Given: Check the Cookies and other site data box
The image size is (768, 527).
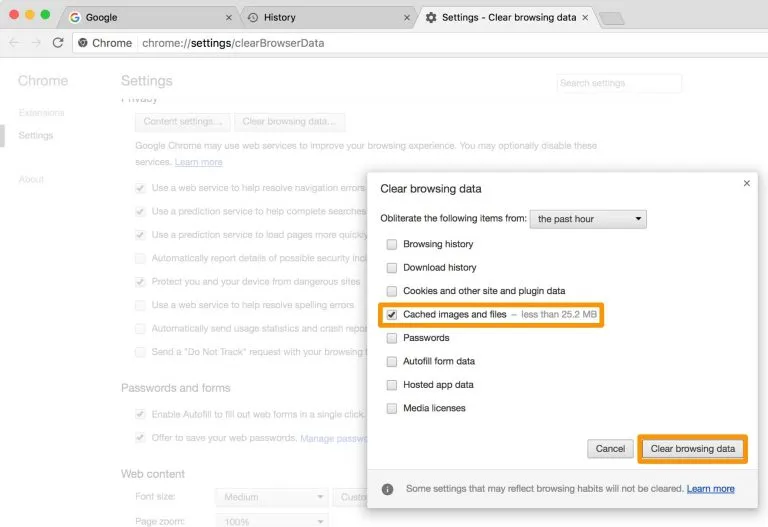Looking at the screenshot, I should 392,291.
